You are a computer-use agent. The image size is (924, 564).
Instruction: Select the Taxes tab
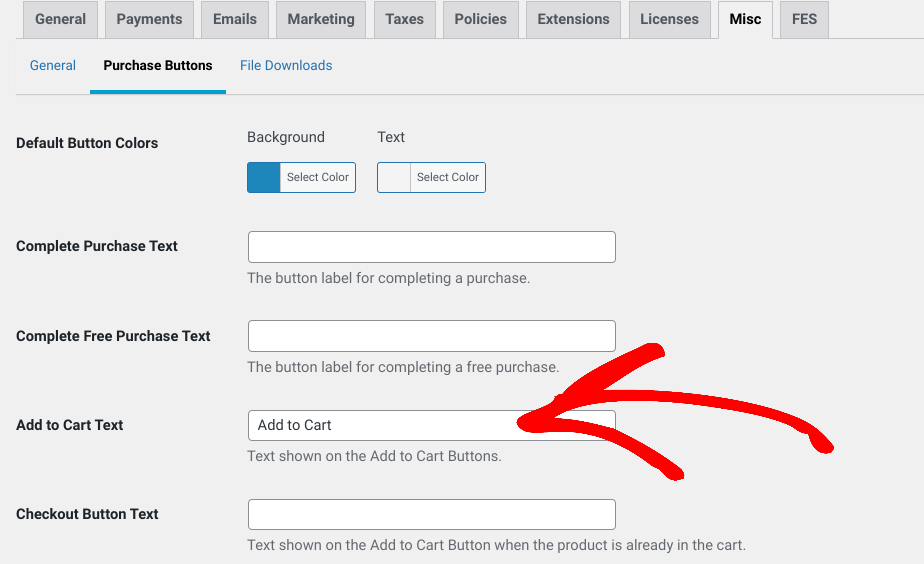click(404, 19)
